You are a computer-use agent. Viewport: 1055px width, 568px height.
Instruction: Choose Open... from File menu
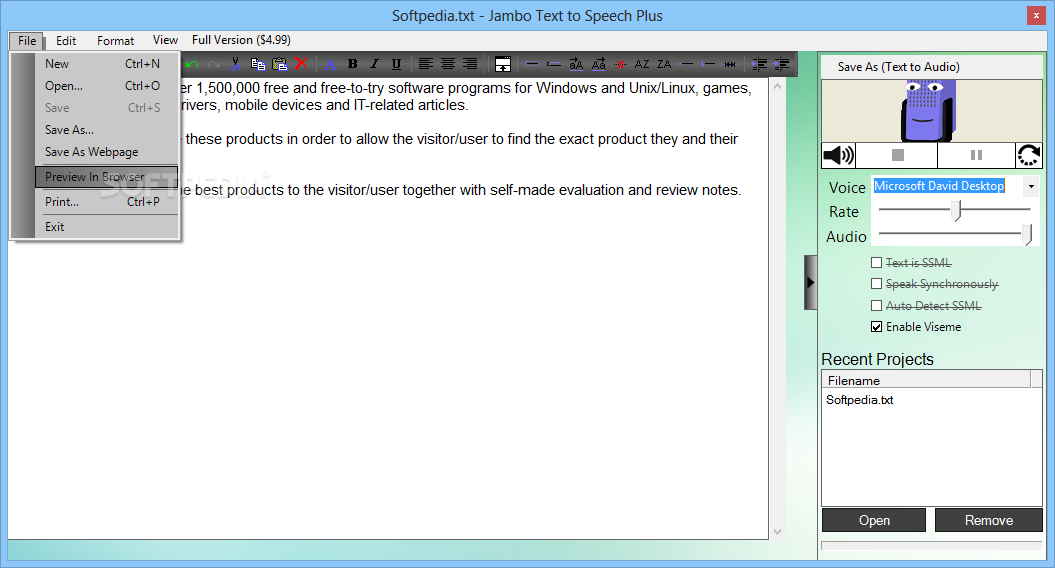coord(107,86)
